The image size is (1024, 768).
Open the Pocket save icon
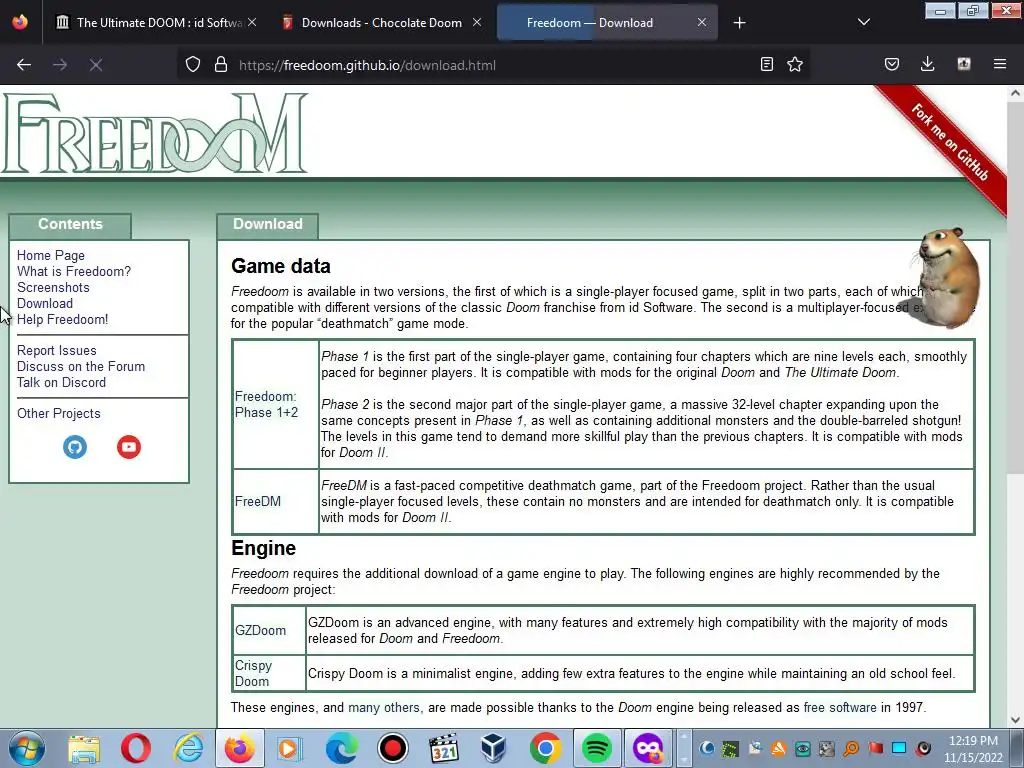point(891,64)
